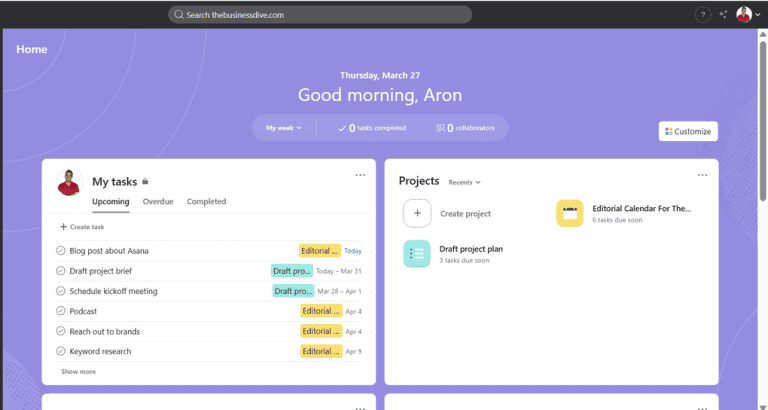
Task: Open the Recents dropdown in Projects
Action: [x=464, y=182]
